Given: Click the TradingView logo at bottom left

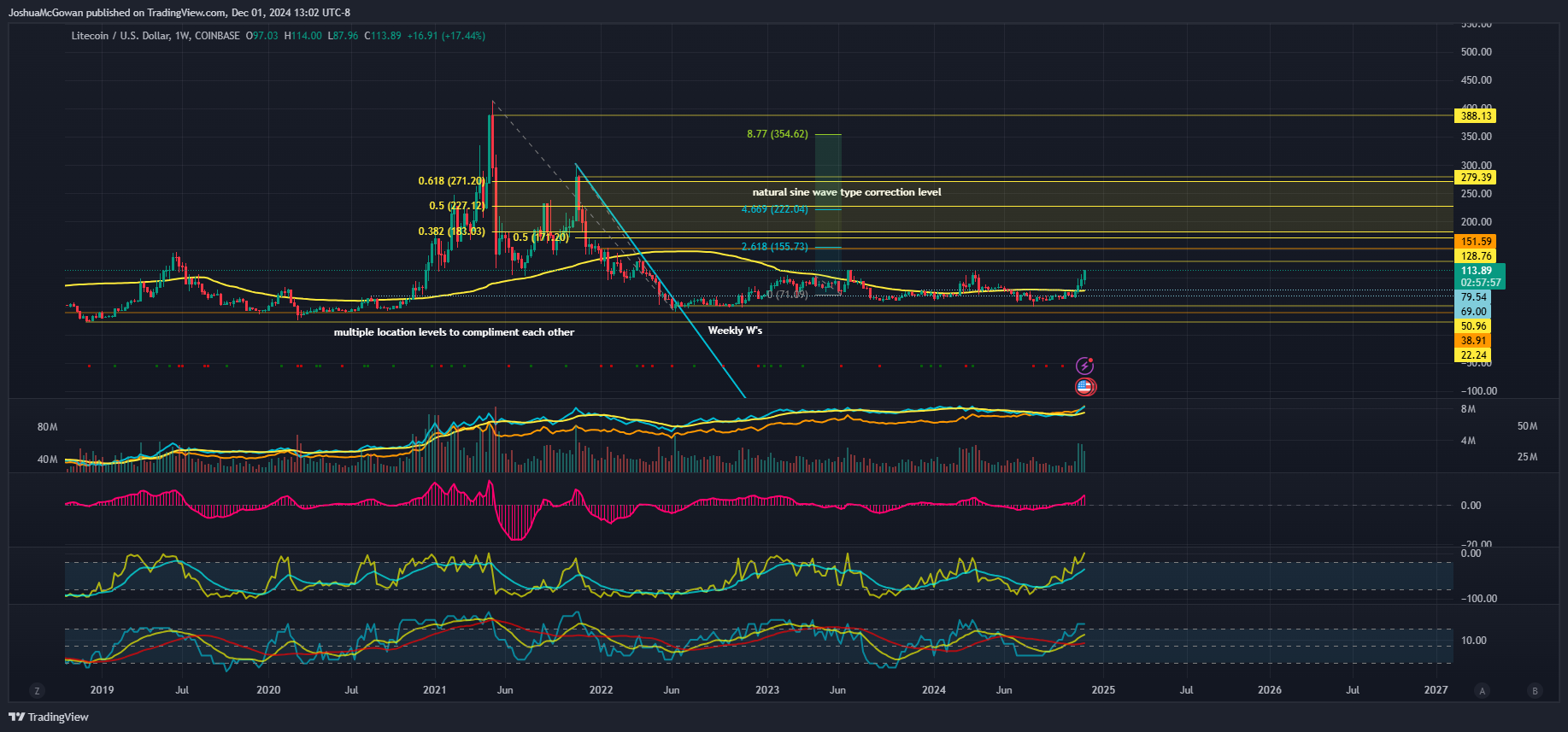Looking at the screenshot, I should (x=49, y=717).
